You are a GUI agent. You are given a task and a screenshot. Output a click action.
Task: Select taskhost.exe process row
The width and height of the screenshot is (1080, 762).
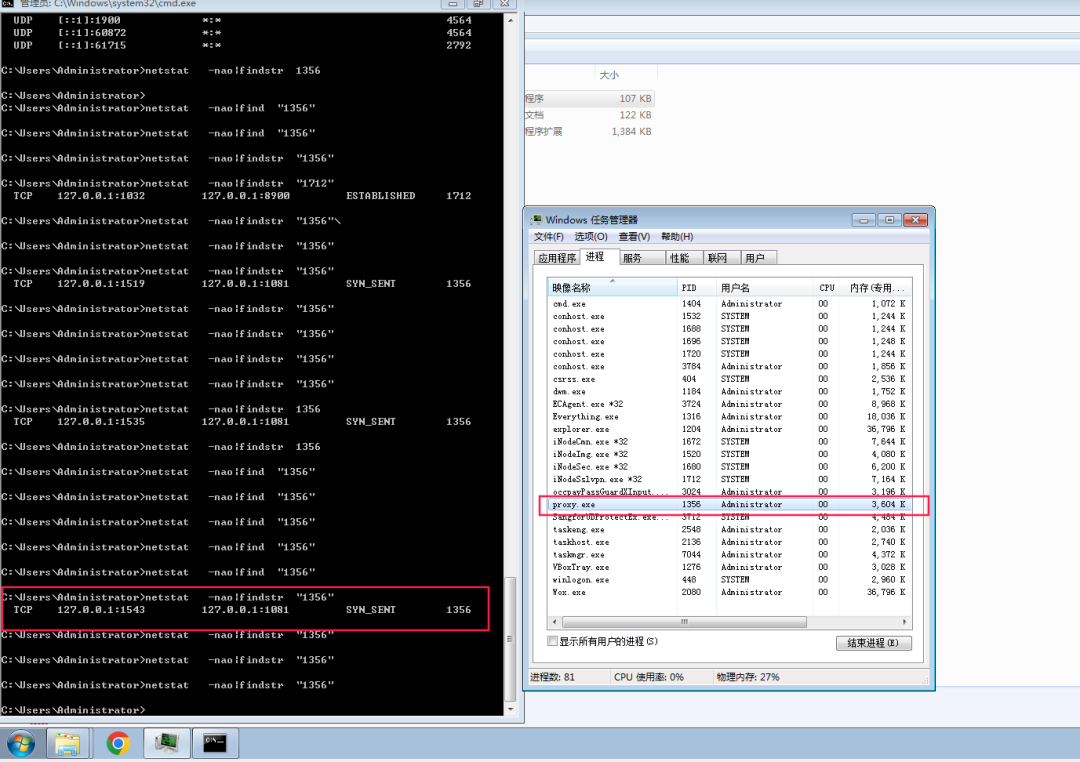(730, 542)
